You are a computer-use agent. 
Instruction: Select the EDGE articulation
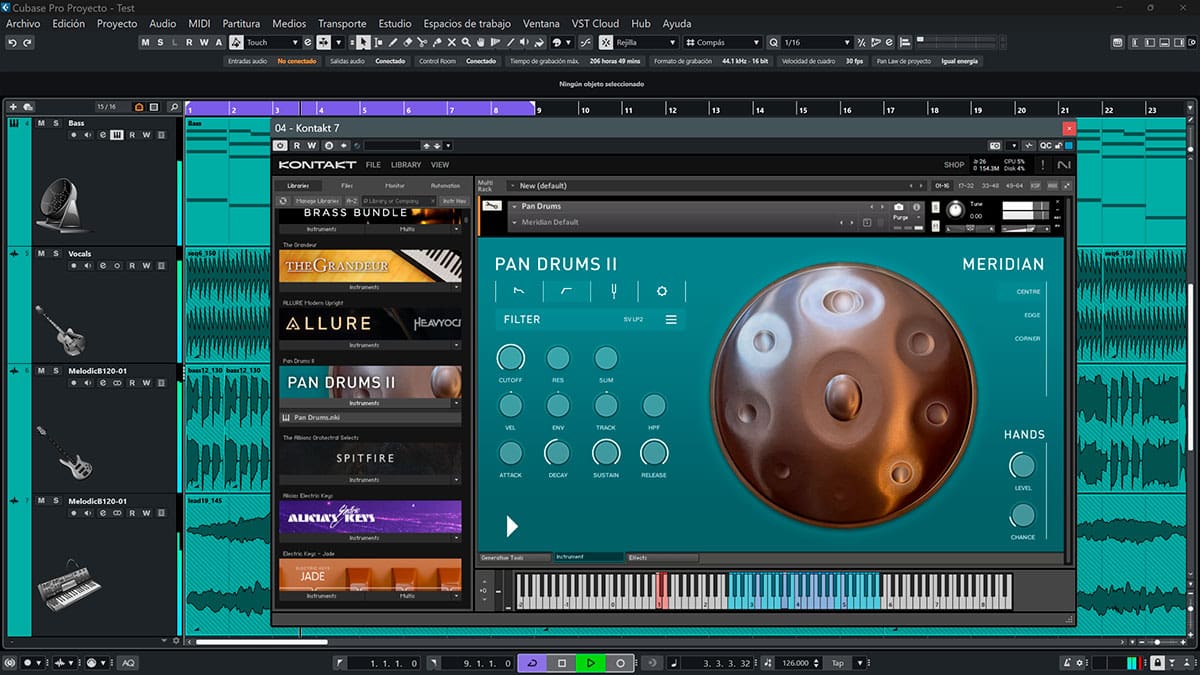(1032, 315)
